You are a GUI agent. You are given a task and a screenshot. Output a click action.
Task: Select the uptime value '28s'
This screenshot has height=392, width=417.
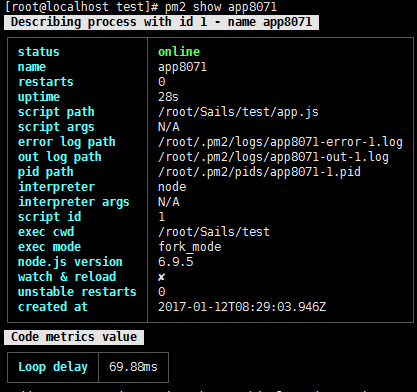168,97
